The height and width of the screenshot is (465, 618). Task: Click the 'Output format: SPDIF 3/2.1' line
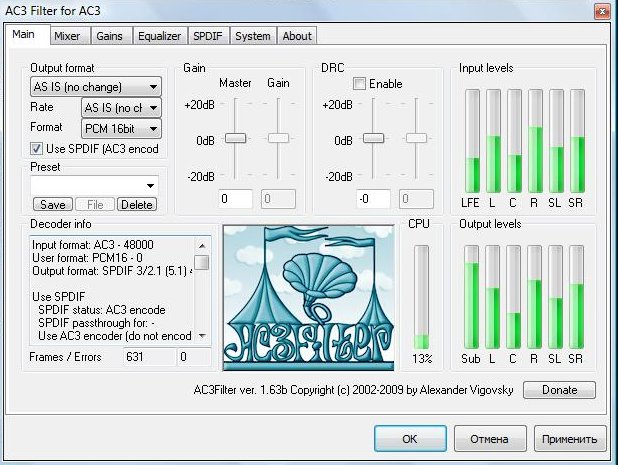[113, 271]
